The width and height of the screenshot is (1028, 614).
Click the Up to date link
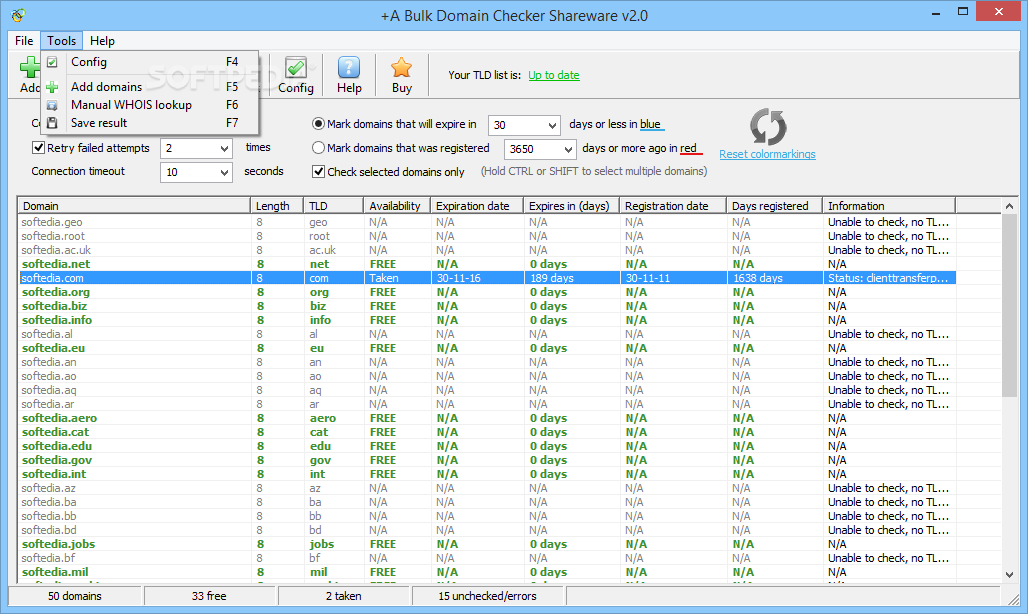(x=554, y=75)
